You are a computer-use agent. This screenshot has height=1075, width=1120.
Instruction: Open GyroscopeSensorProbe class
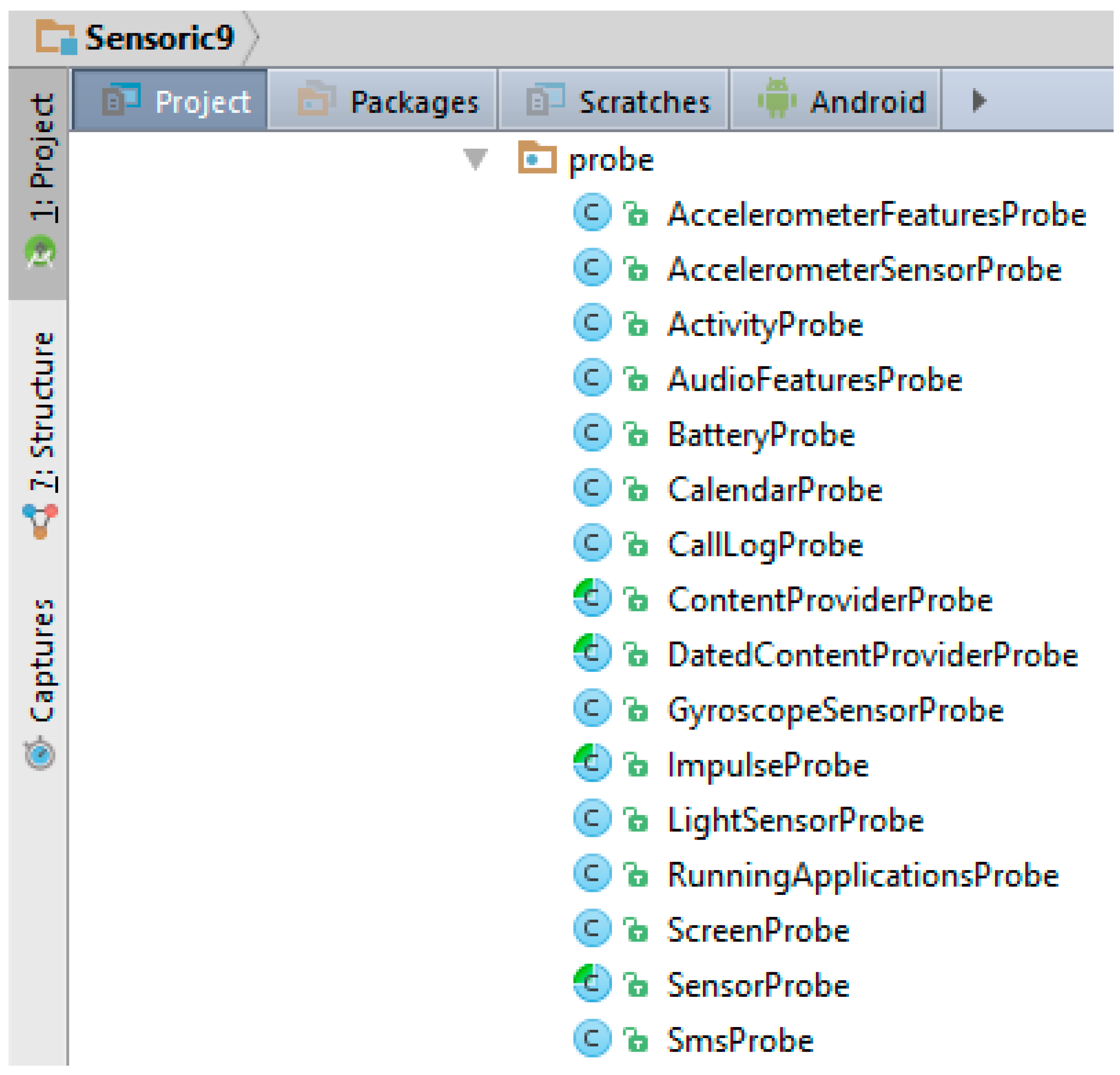tap(835, 711)
